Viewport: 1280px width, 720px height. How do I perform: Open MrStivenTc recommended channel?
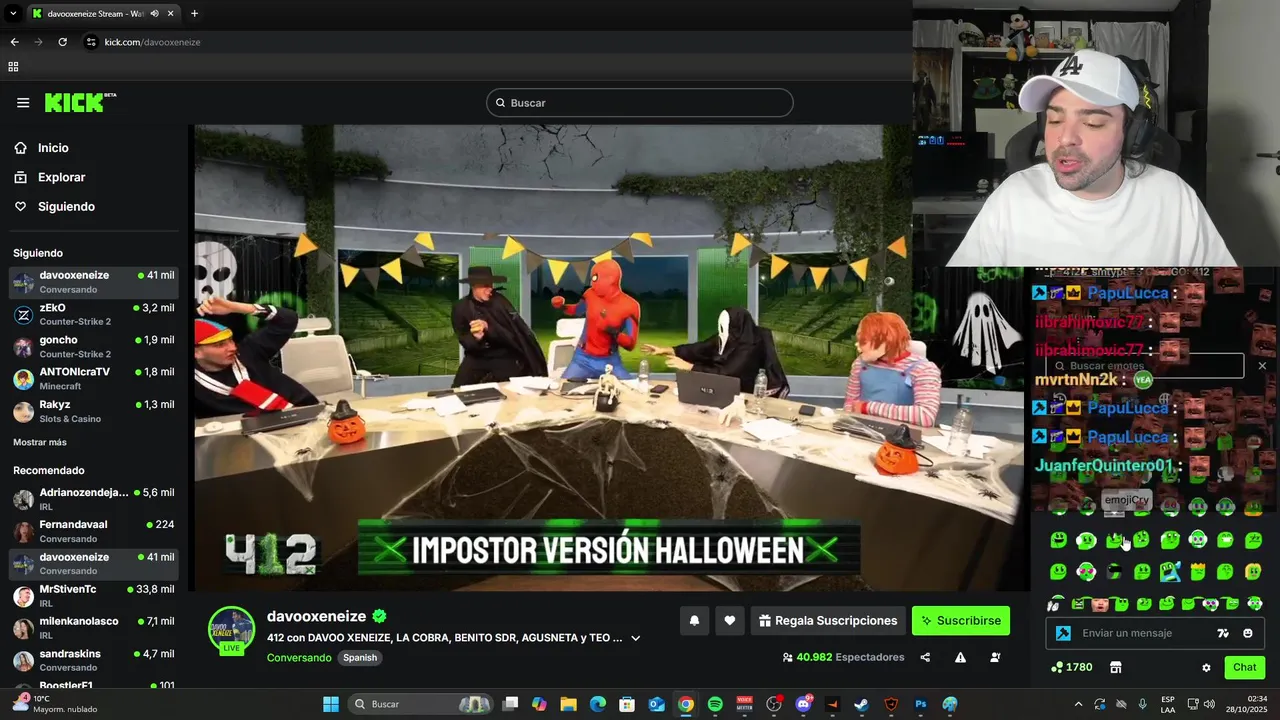coord(94,596)
